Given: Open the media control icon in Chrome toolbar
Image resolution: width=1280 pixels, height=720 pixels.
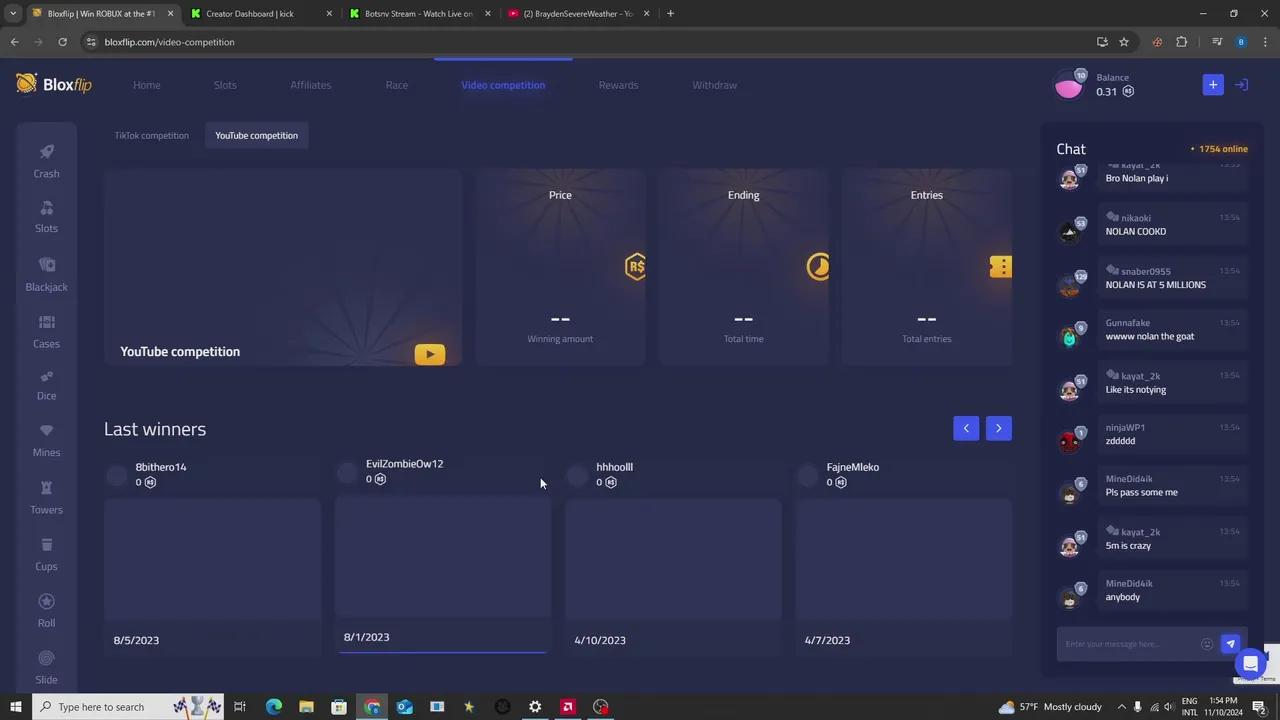Looking at the screenshot, I should [1217, 42].
